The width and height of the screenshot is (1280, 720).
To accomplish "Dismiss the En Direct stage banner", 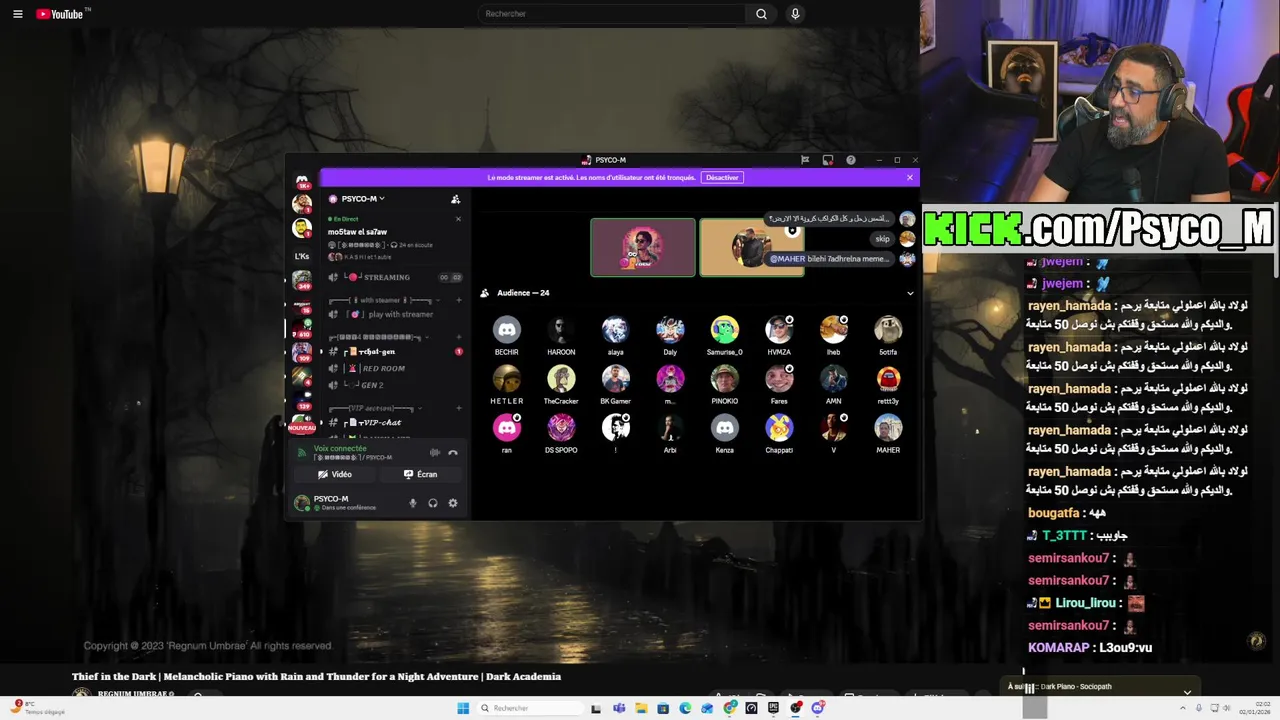I will click(458, 219).
